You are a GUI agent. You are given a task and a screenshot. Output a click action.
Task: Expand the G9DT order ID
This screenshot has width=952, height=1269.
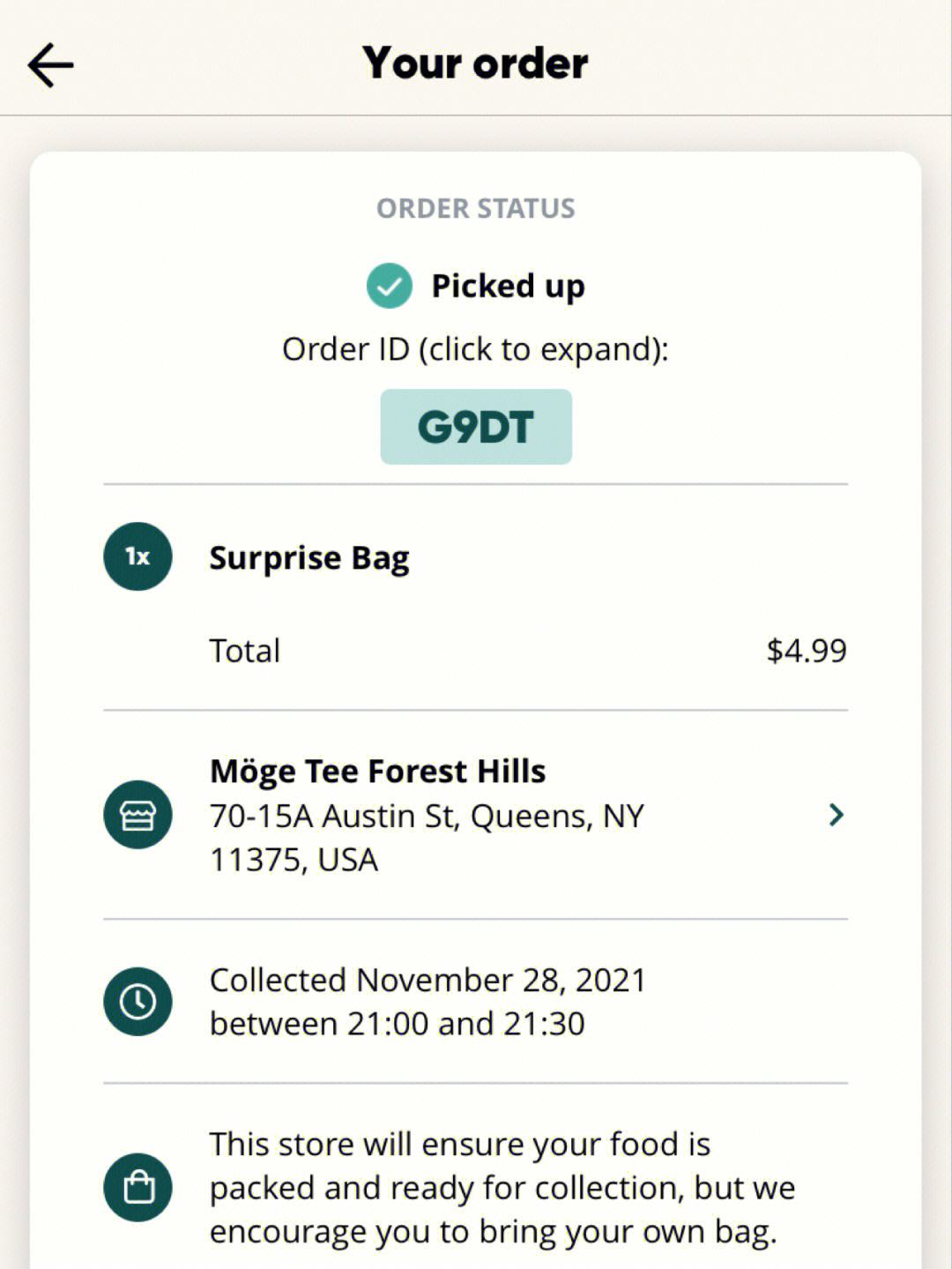tap(476, 427)
